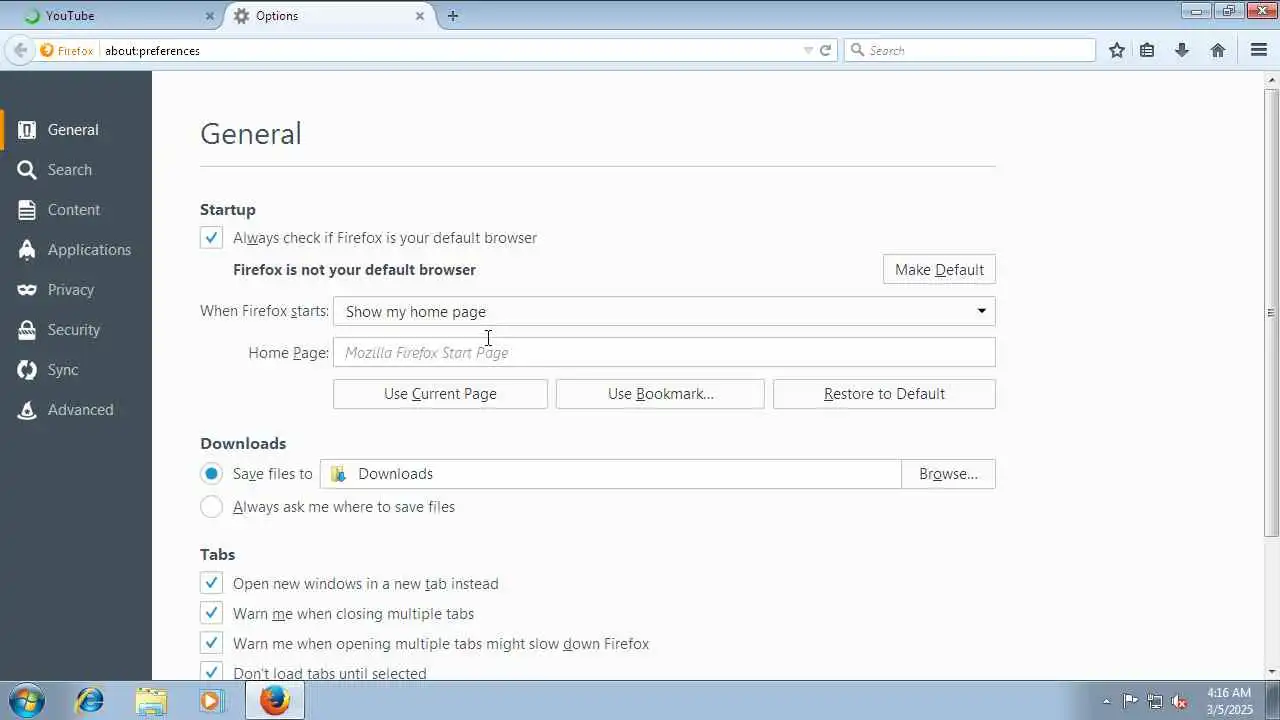Viewport: 1280px width, 720px height.
Task: Show hidden tray icons arrow
Action: tap(1106, 701)
